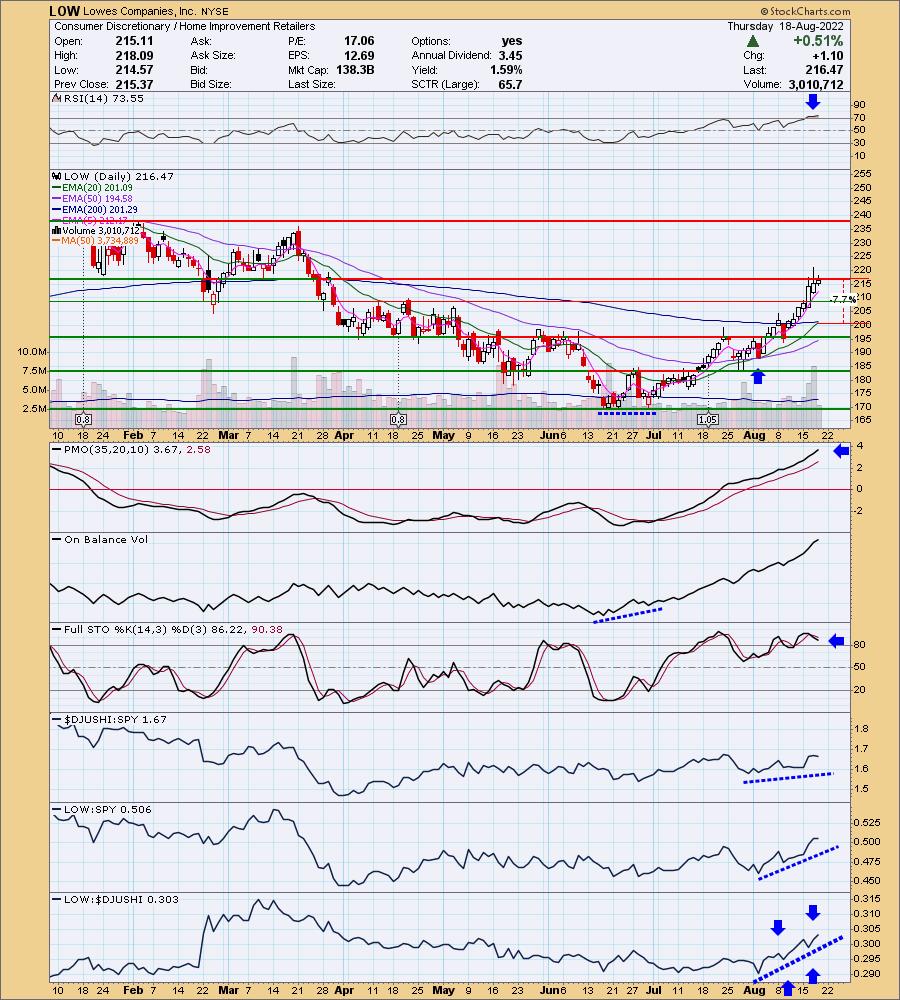
Task: Click the 7.7% annotation near the price
Action: (843, 299)
